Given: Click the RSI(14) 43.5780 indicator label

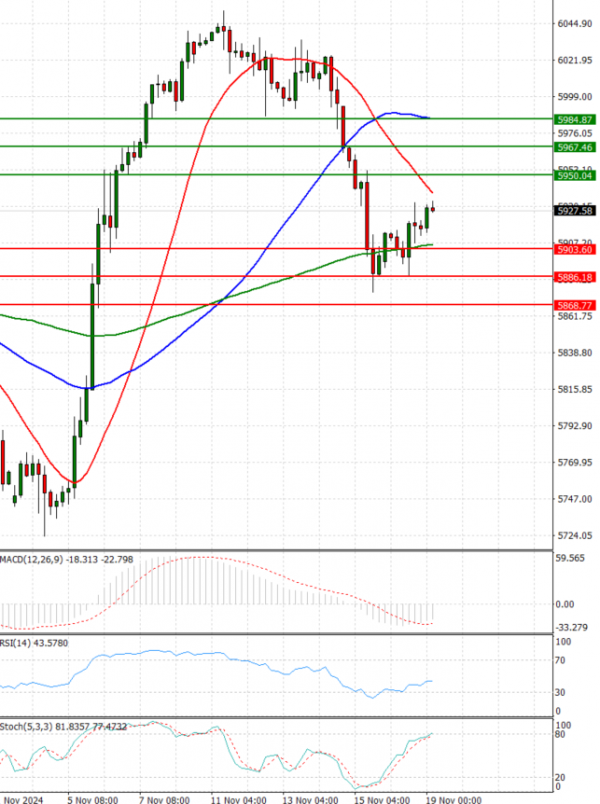Looking at the screenshot, I should click(x=34, y=642).
